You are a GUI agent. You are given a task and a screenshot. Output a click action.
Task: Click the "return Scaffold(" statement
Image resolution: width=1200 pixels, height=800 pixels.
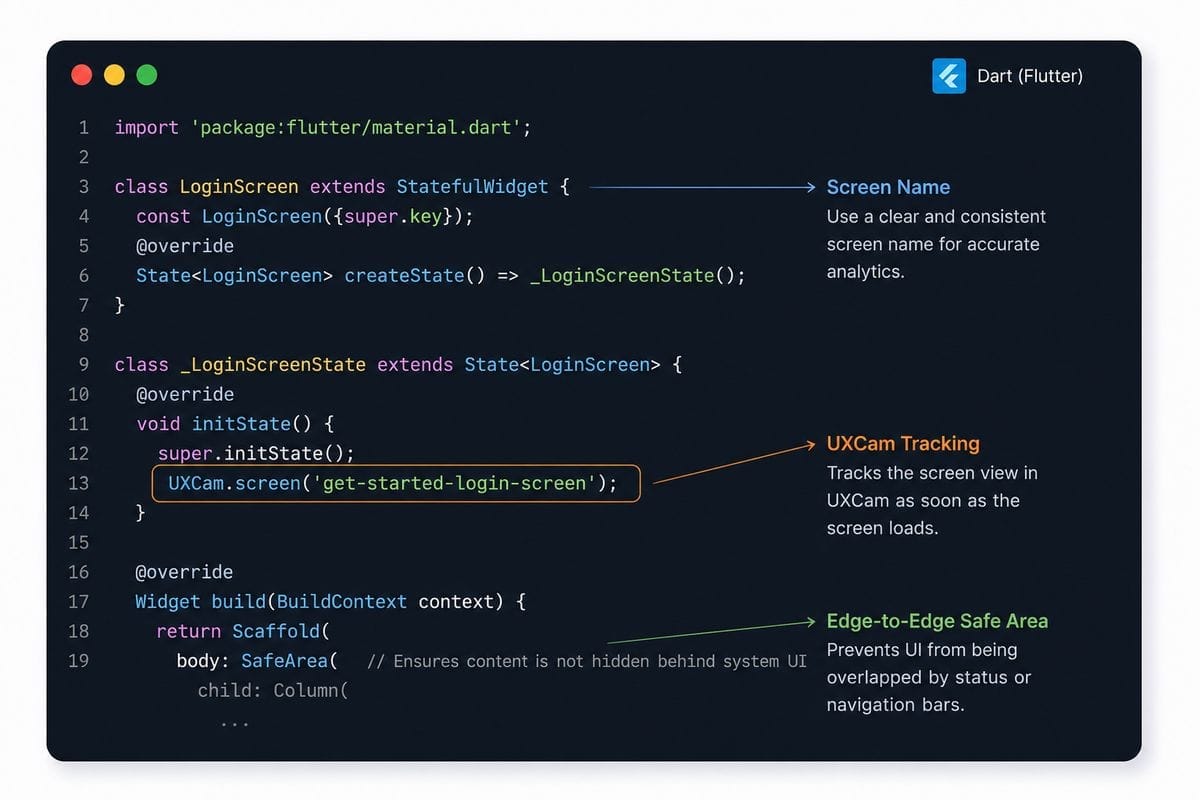[x=243, y=631]
